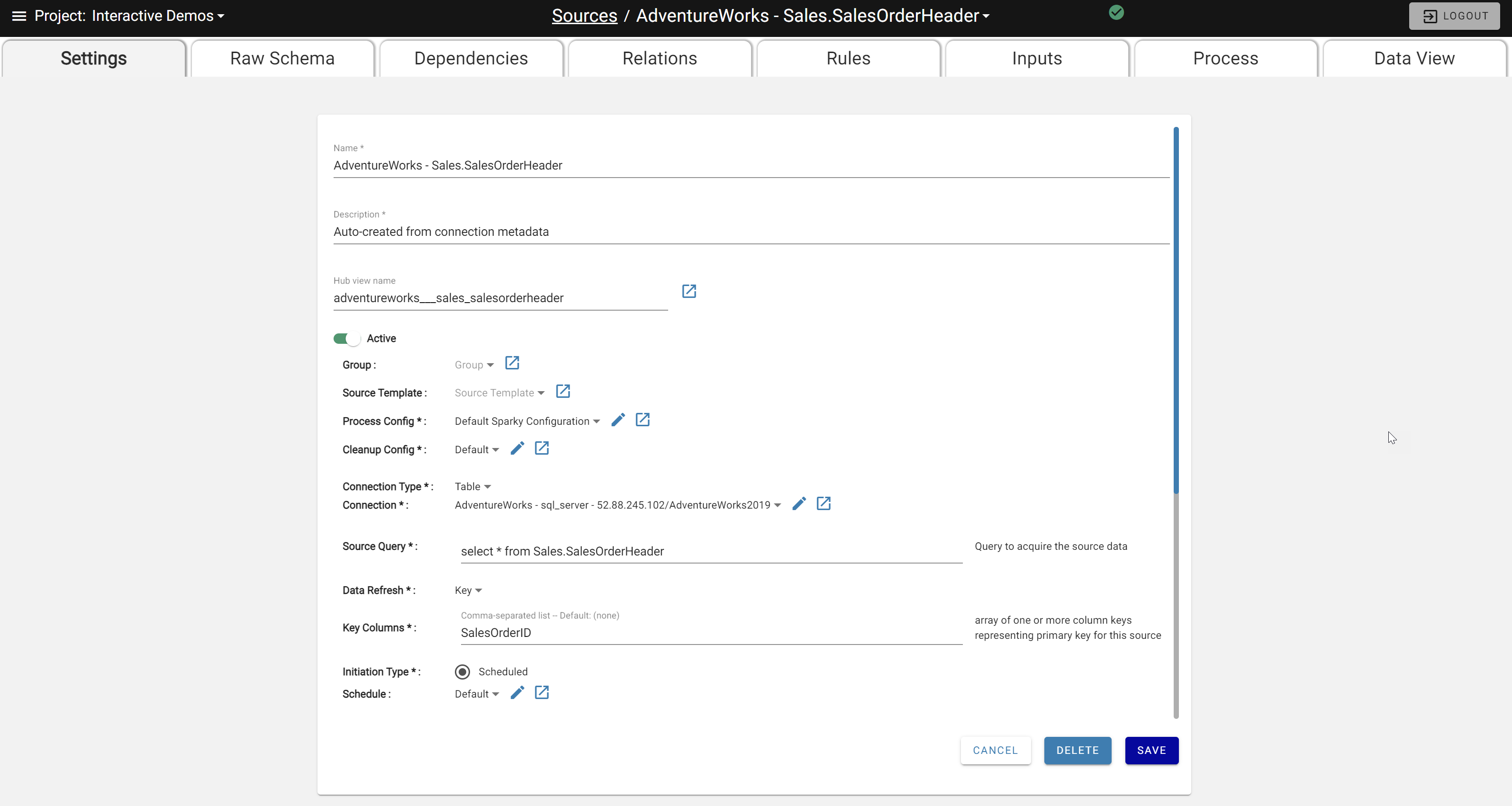Open Source Template in new window icon

(x=562, y=391)
